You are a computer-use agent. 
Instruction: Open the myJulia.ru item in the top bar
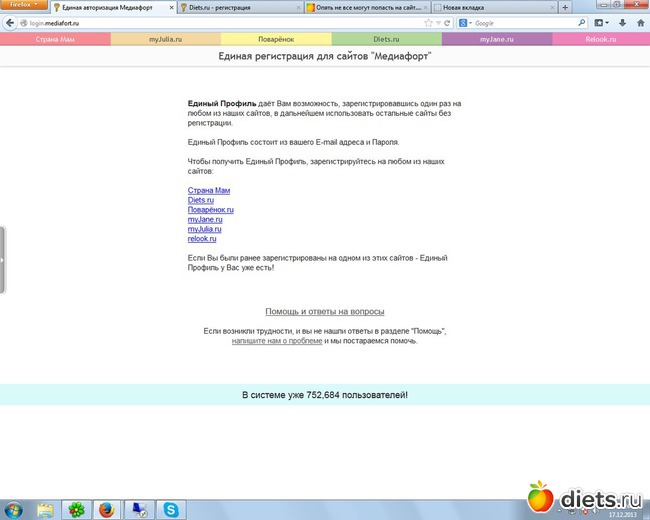coord(164,39)
